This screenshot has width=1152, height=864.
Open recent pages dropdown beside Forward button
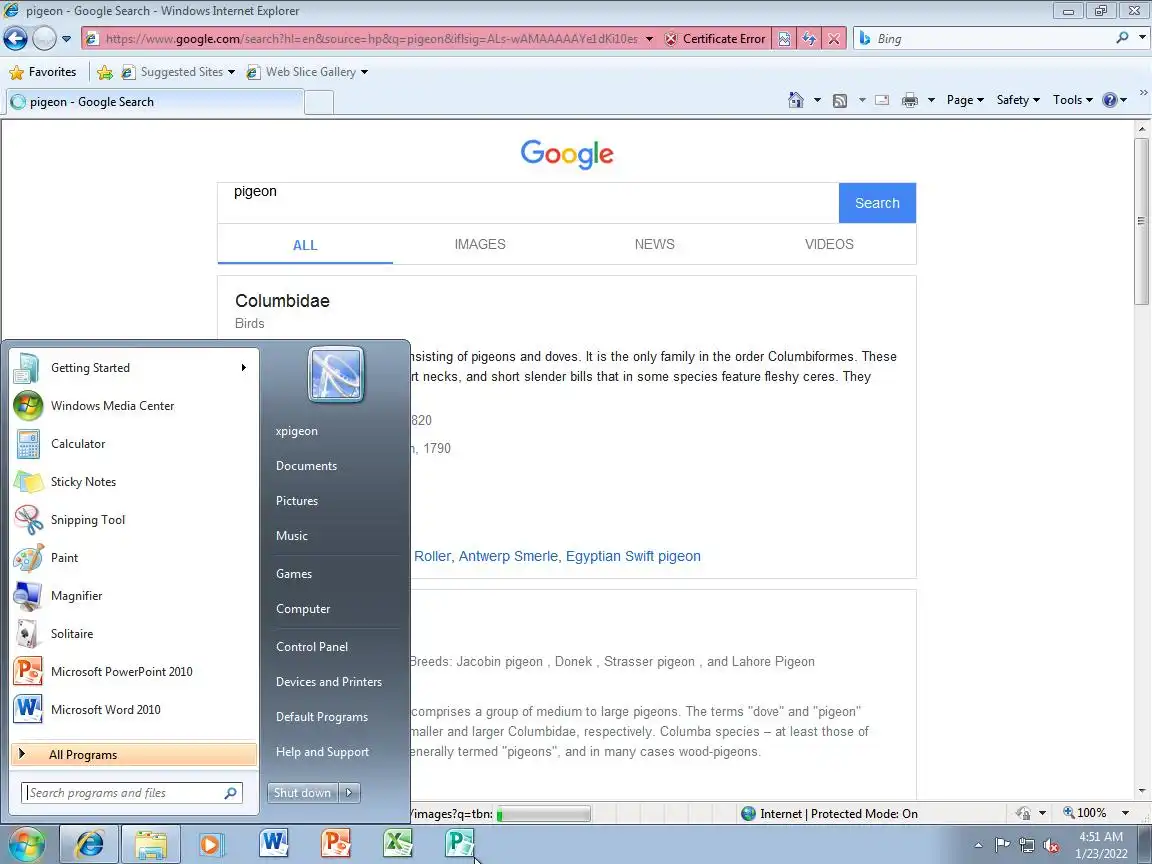coord(66,39)
